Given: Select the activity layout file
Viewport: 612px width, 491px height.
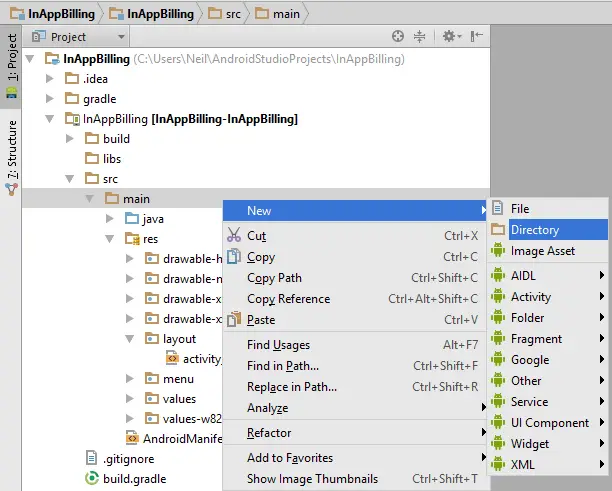Looking at the screenshot, I should coord(194,358).
